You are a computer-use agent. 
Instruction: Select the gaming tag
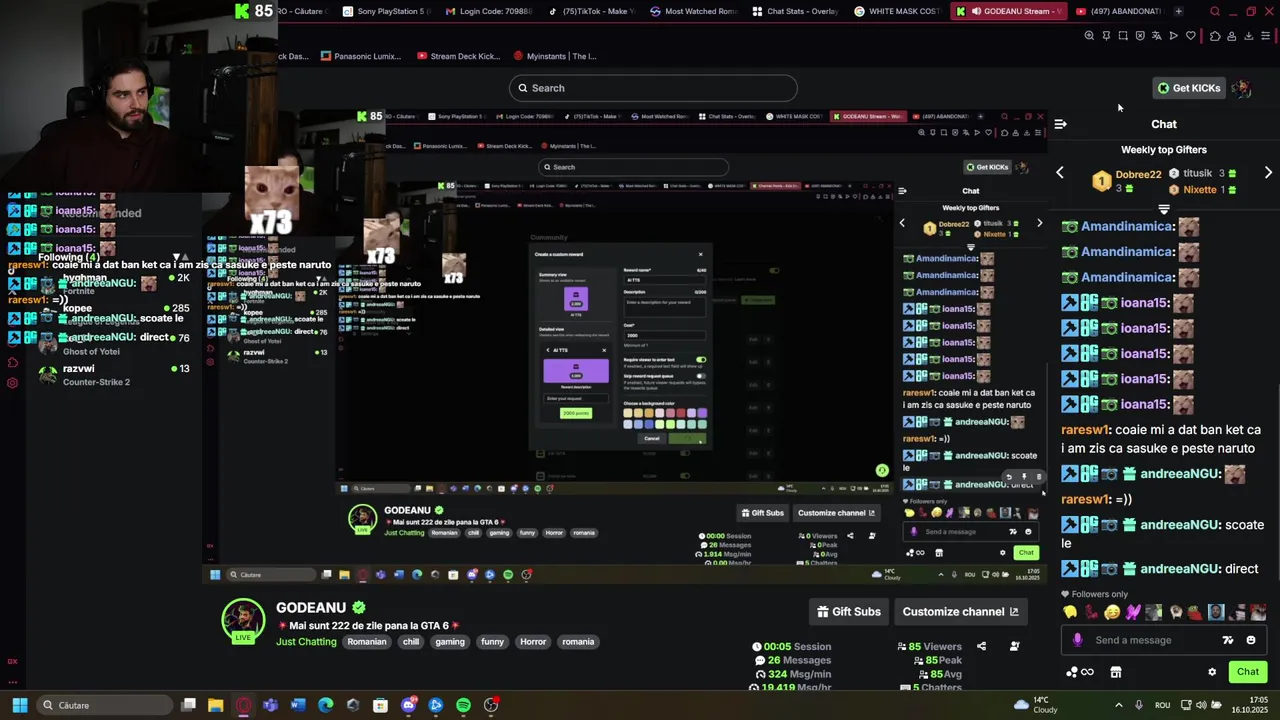point(450,642)
